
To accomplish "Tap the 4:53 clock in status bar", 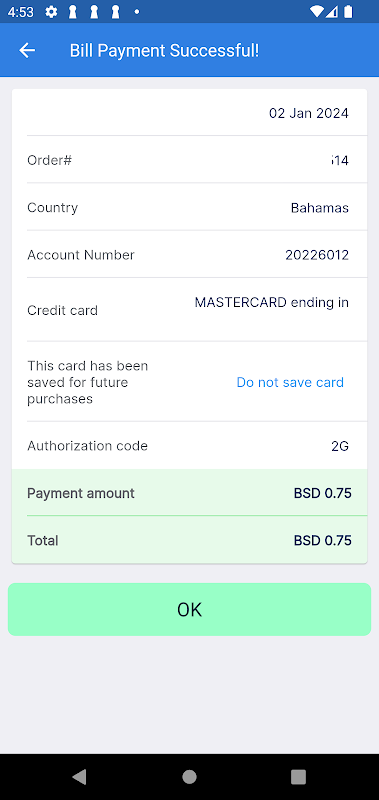I will (x=20, y=12).
